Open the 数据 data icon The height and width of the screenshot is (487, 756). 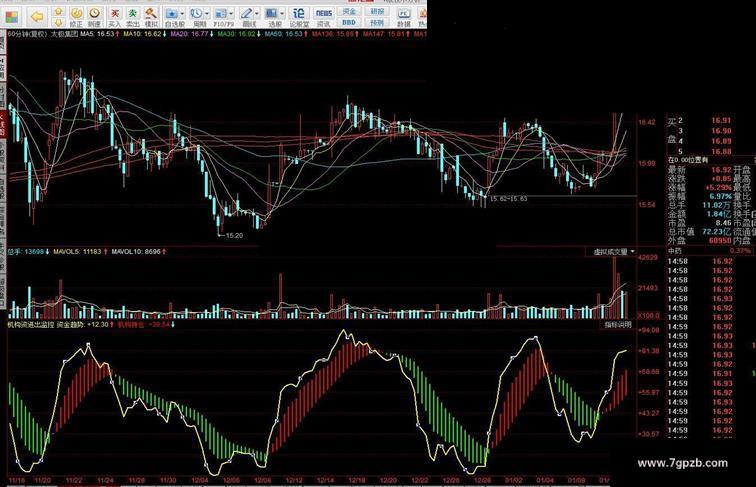tap(404, 17)
